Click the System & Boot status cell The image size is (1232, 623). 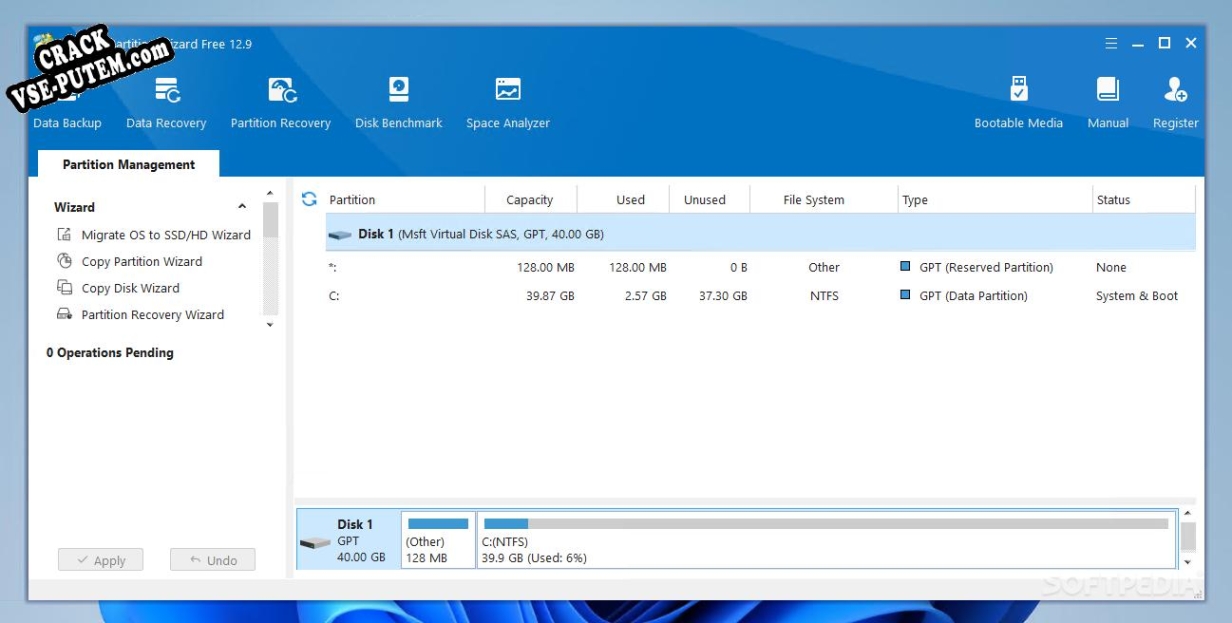click(1137, 296)
